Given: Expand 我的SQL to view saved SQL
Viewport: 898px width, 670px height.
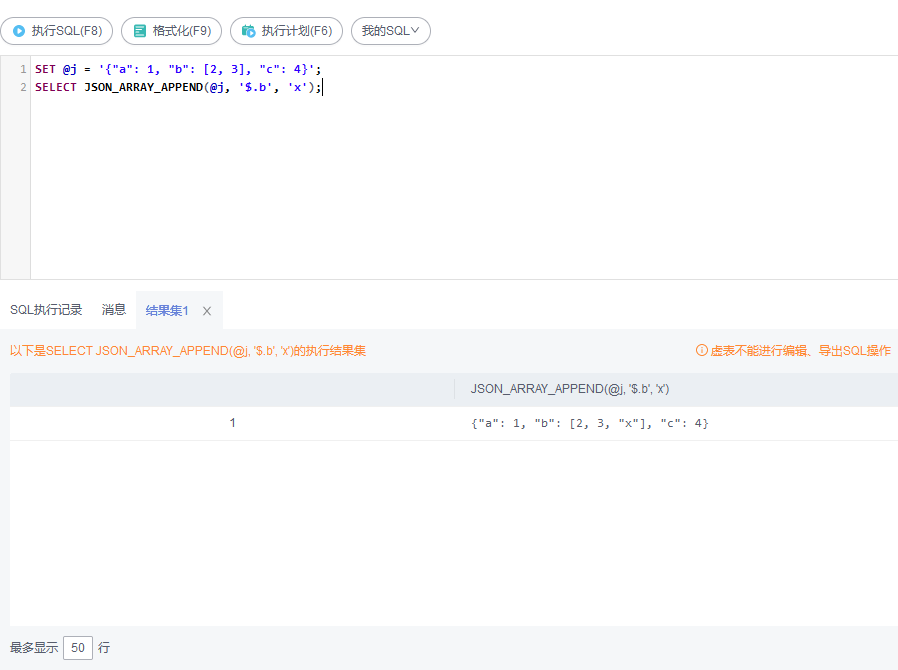Looking at the screenshot, I should (390, 31).
